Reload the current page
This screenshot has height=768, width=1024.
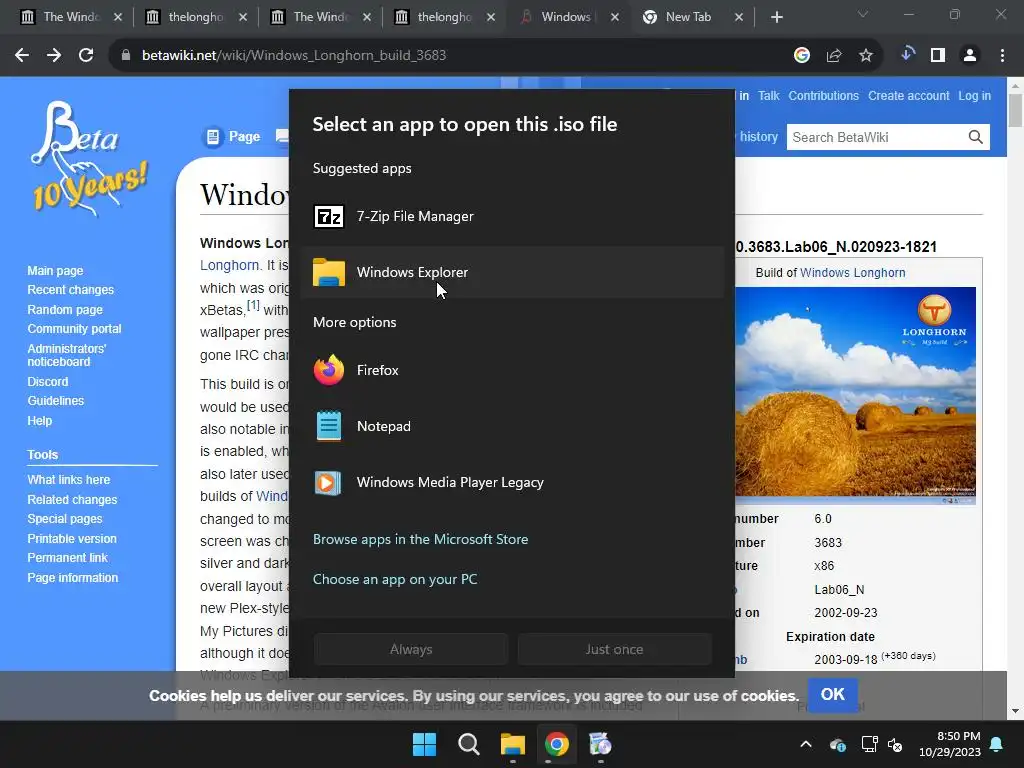pos(86,56)
